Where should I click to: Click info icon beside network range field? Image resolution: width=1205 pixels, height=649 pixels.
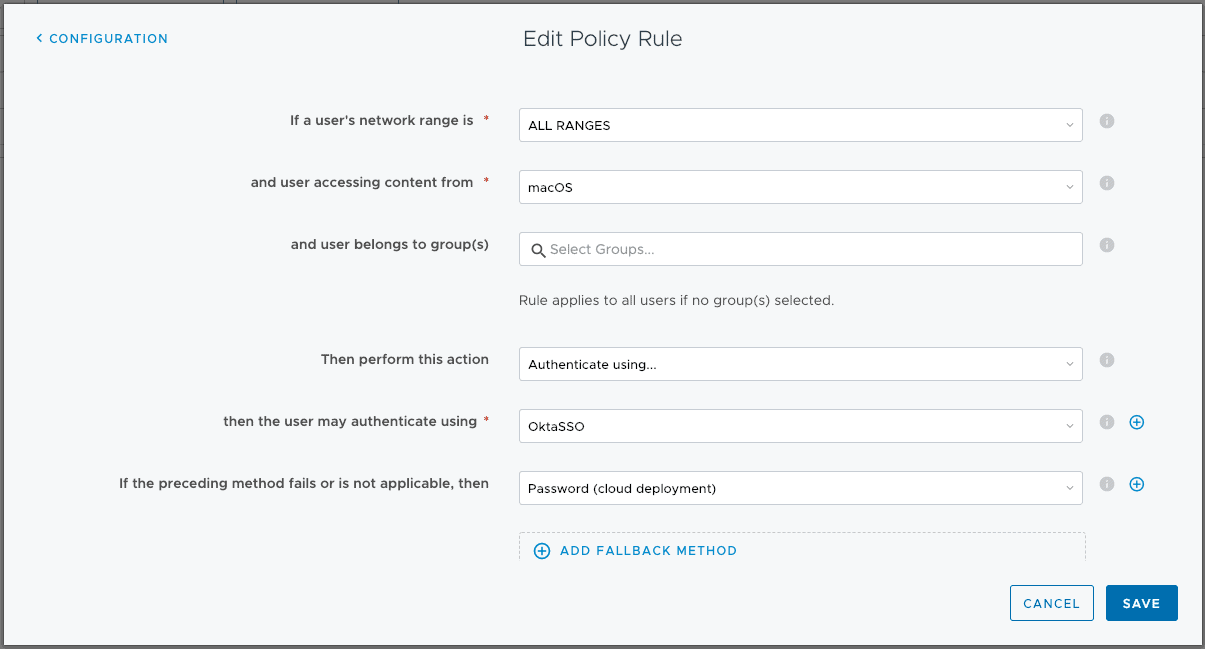click(x=1107, y=121)
